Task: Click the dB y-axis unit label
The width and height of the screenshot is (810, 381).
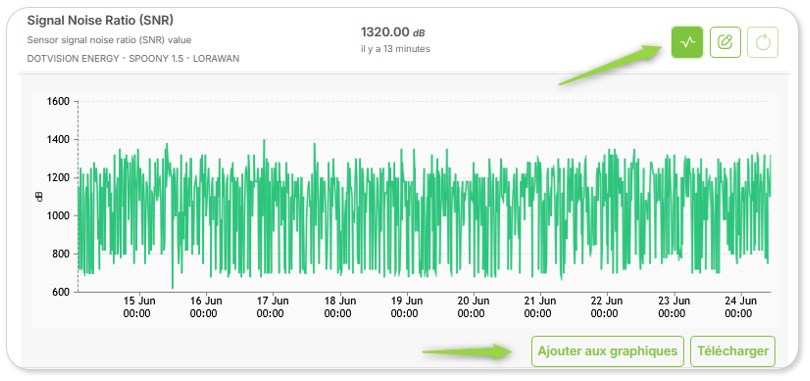Action: click(x=39, y=197)
